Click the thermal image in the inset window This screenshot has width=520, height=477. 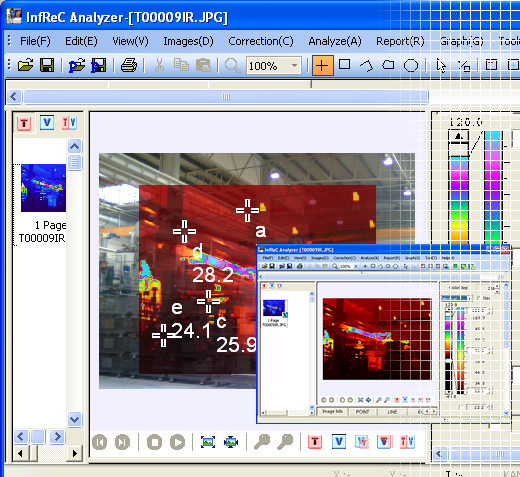pyautogui.click(x=377, y=339)
